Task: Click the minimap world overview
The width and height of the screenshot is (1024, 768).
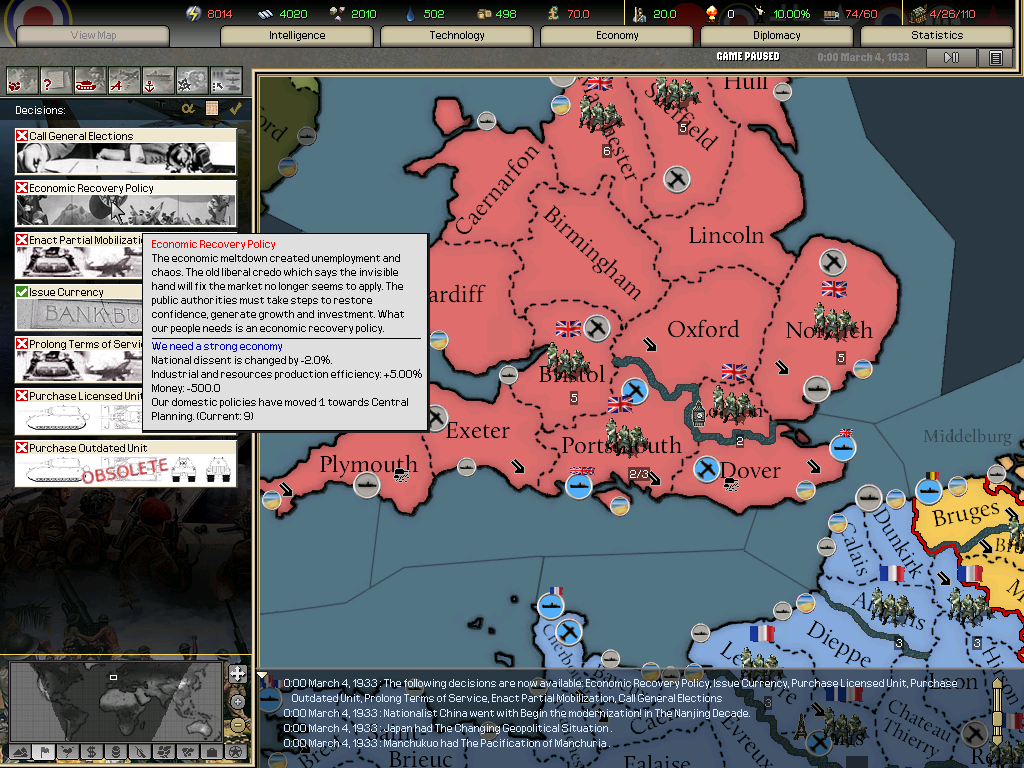Action: pyautogui.click(x=118, y=700)
